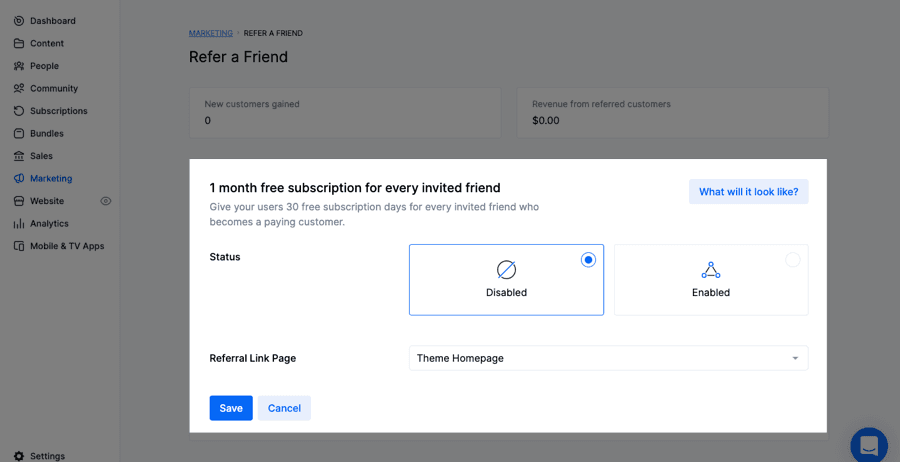900x462 pixels.
Task: Click the Subscriptions refresh icon
Action: click(x=19, y=111)
